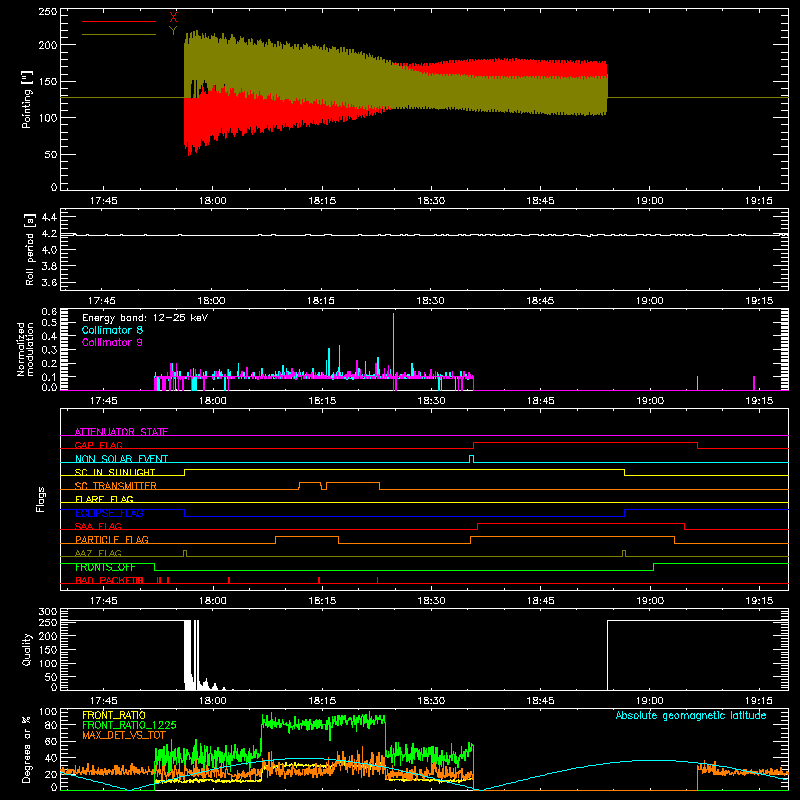Click 19:15 time label under Quality plot
800x800 pixels.
[759, 701]
